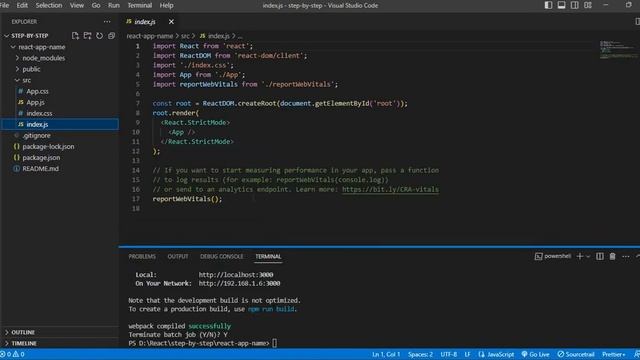640x360 pixels.
Task: Open the Go menu
Action: coord(96,5)
